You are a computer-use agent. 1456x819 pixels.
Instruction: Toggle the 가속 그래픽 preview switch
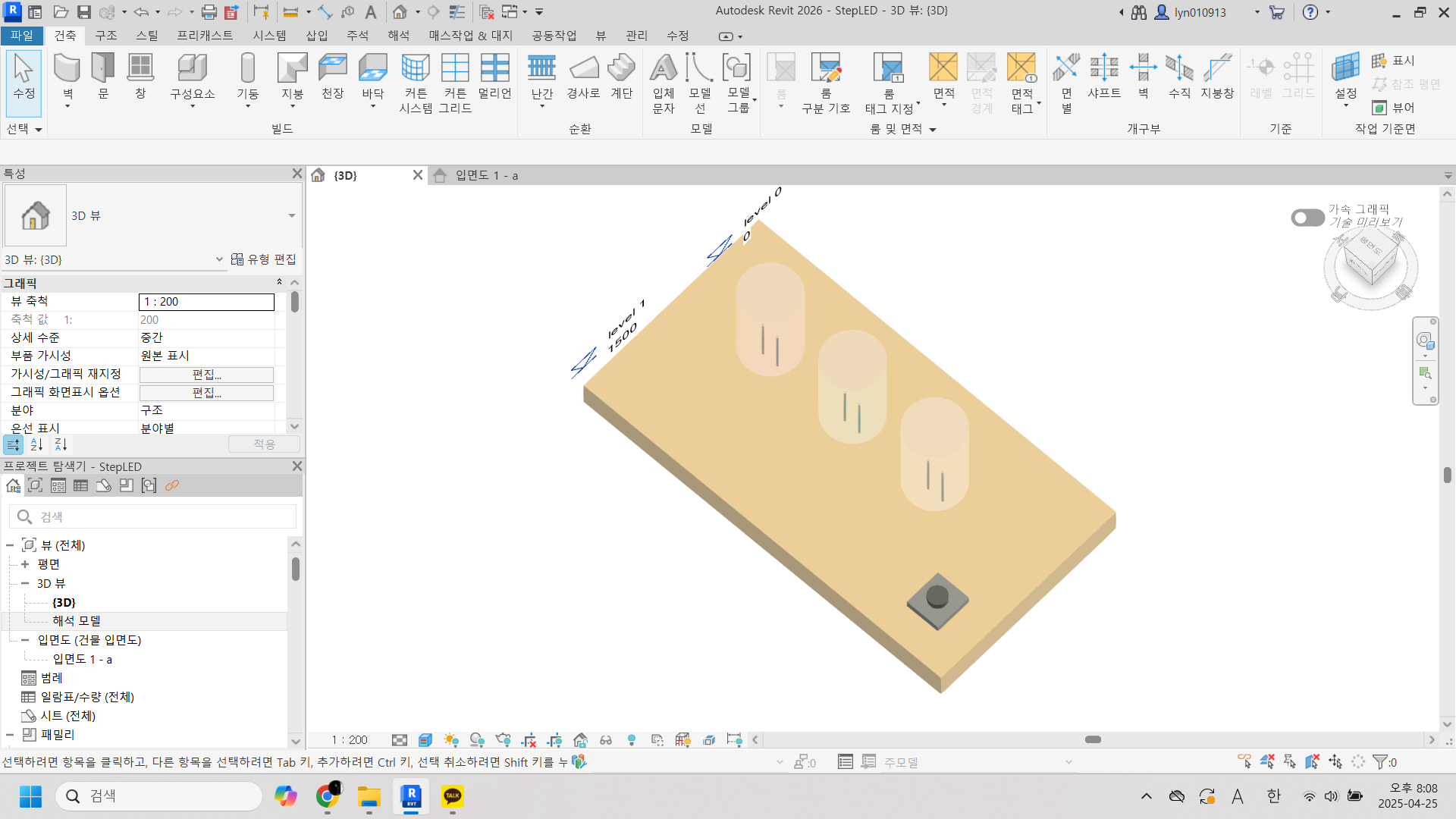(x=1307, y=218)
